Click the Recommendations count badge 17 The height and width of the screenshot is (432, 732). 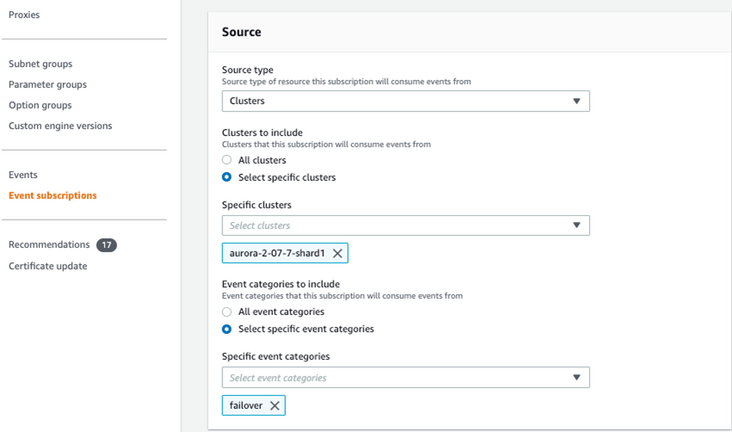[106, 245]
